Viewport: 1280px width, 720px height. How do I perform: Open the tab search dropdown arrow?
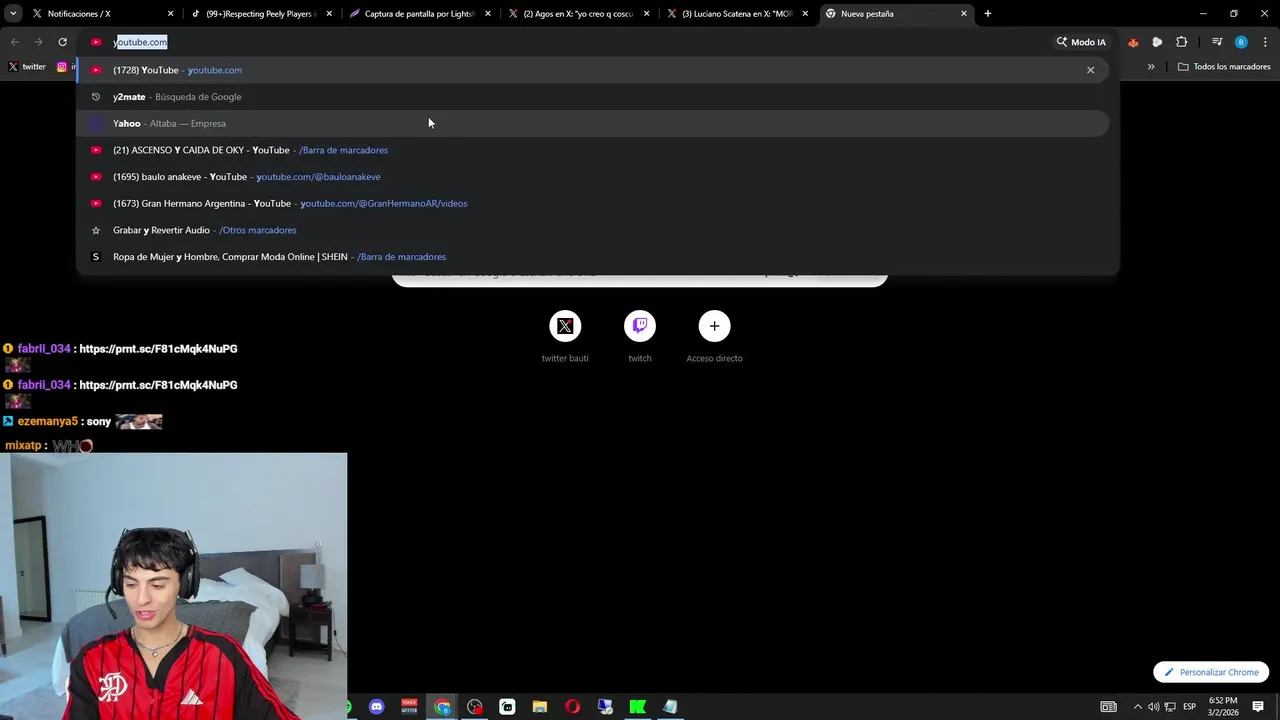coord(13,14)
